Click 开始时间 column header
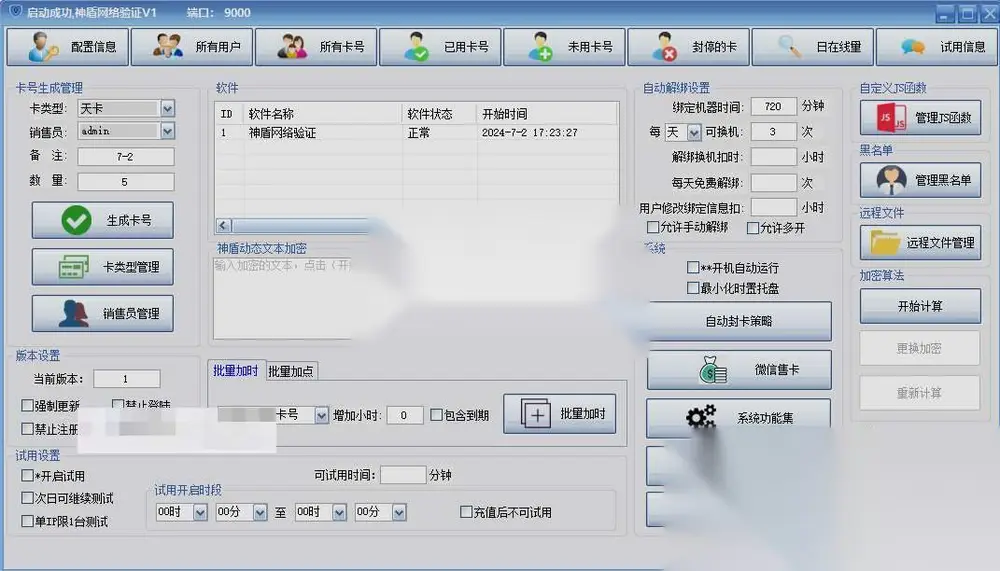The image size is (1000, 571). pos(547,114)
